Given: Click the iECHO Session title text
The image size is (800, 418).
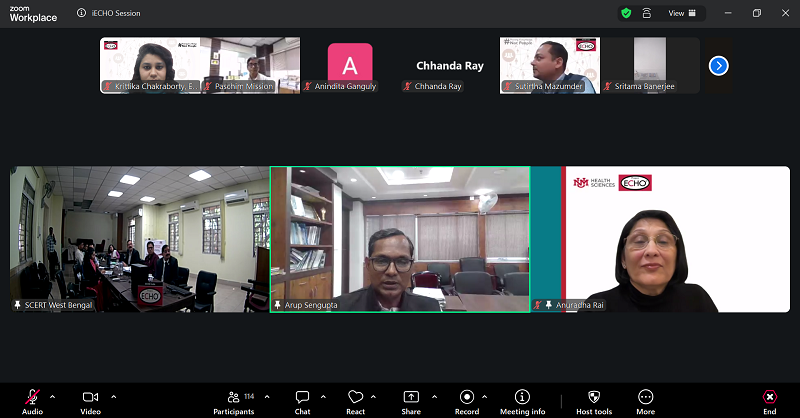Looking at the screenshot, I should pos(116,13).
